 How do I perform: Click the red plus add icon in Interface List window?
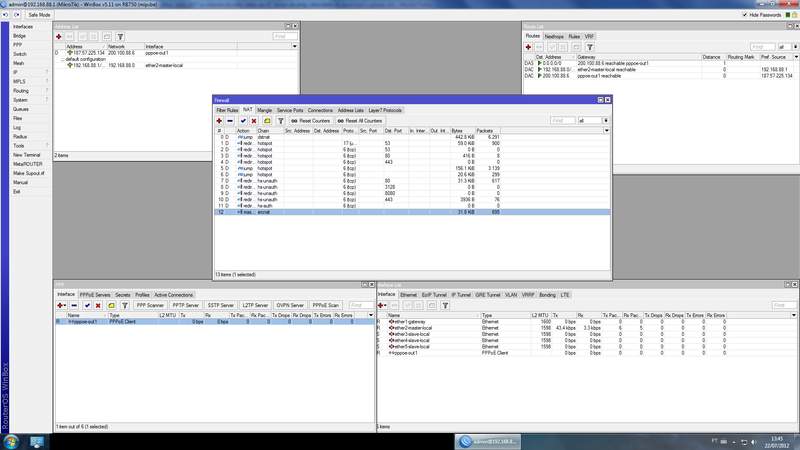pos(382,305)
